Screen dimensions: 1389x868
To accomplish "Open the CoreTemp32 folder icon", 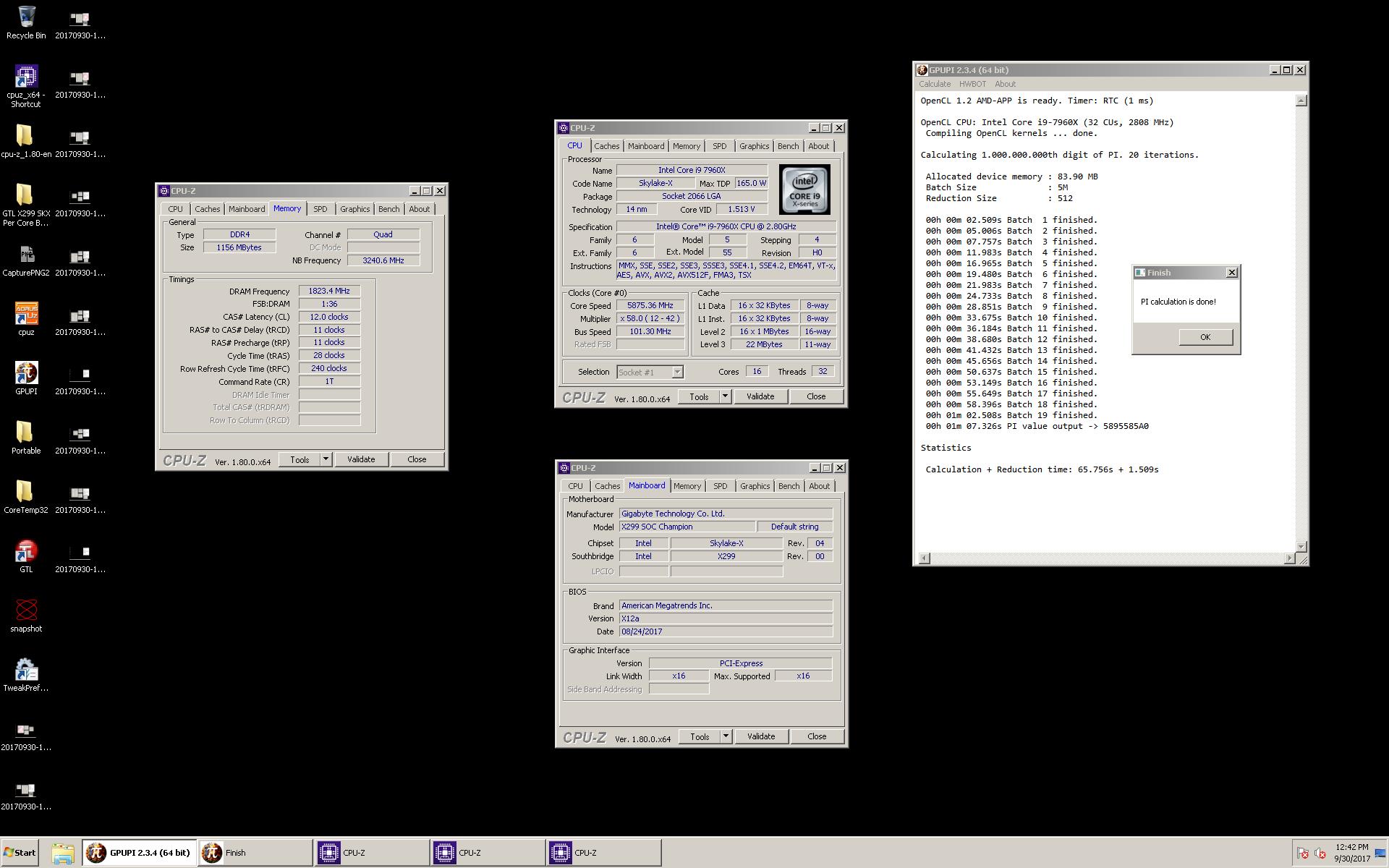I will pos(26,497).
